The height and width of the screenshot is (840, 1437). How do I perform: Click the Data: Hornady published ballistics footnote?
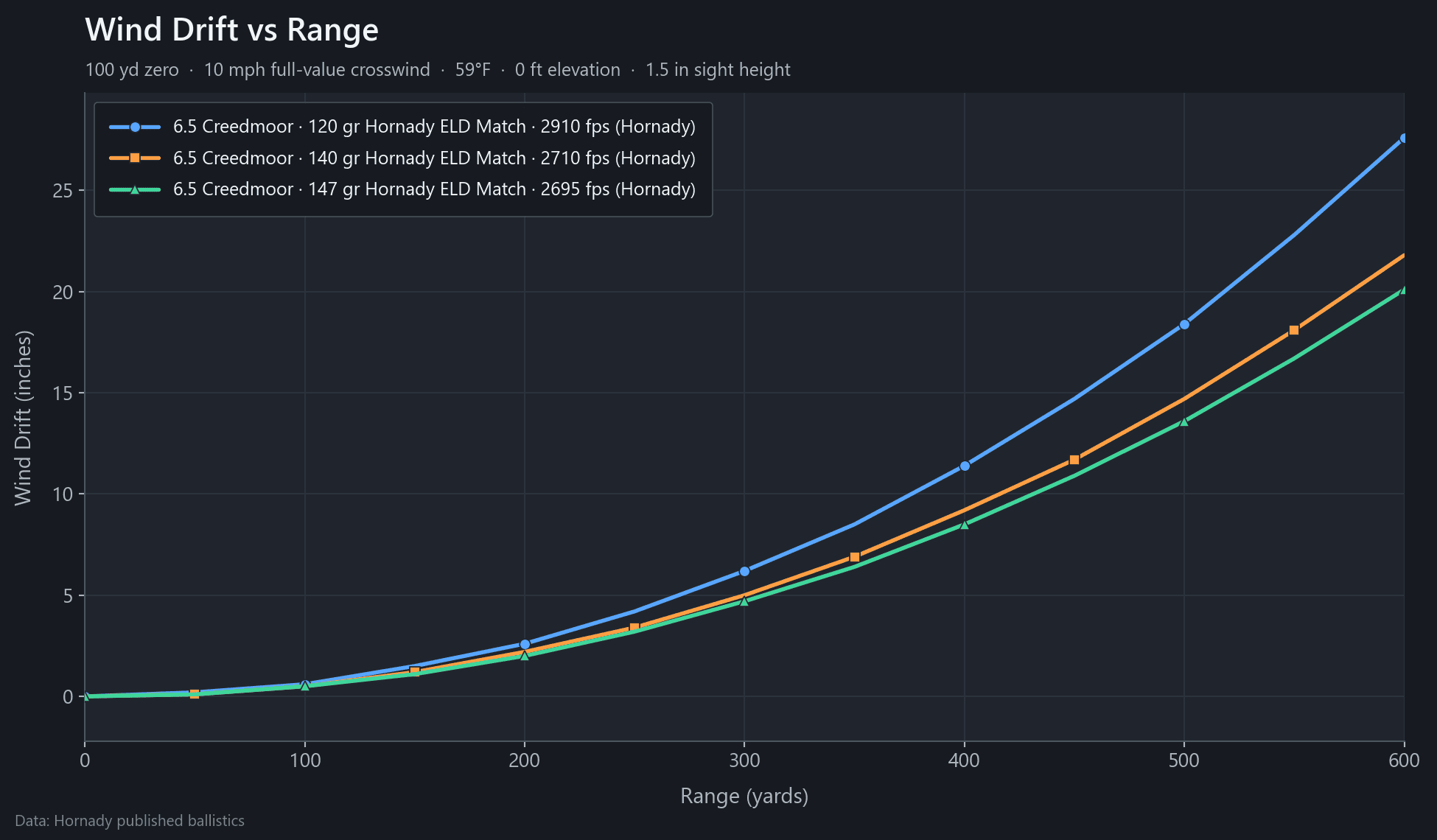coord(130,821)
